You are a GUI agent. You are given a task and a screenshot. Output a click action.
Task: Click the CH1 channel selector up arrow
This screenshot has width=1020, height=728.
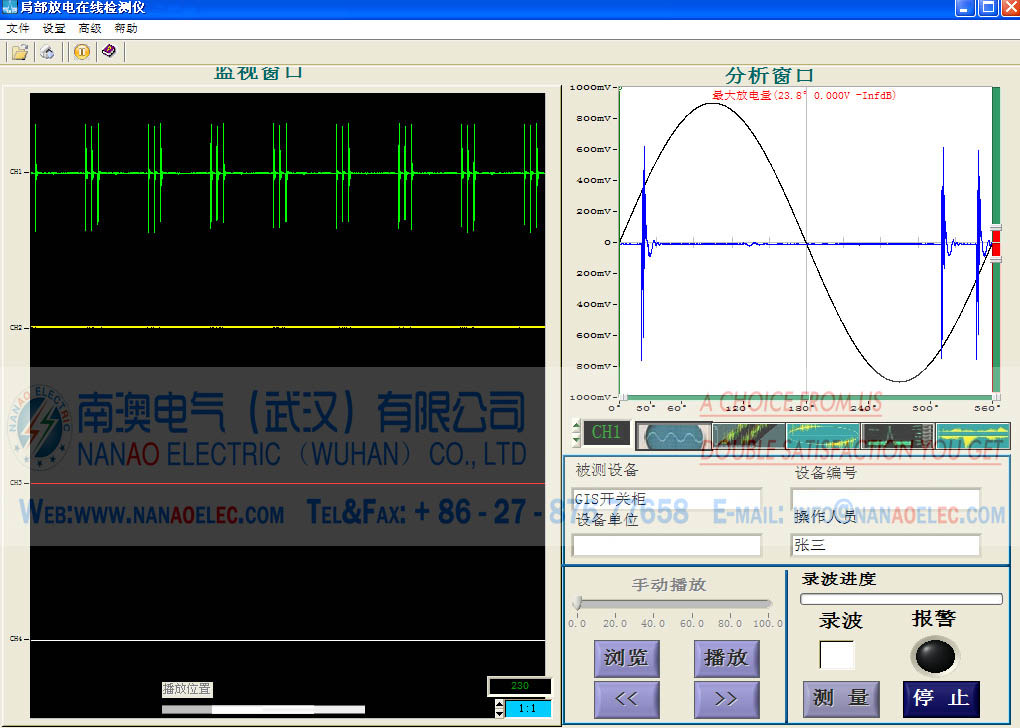click(x=576, y=427)
